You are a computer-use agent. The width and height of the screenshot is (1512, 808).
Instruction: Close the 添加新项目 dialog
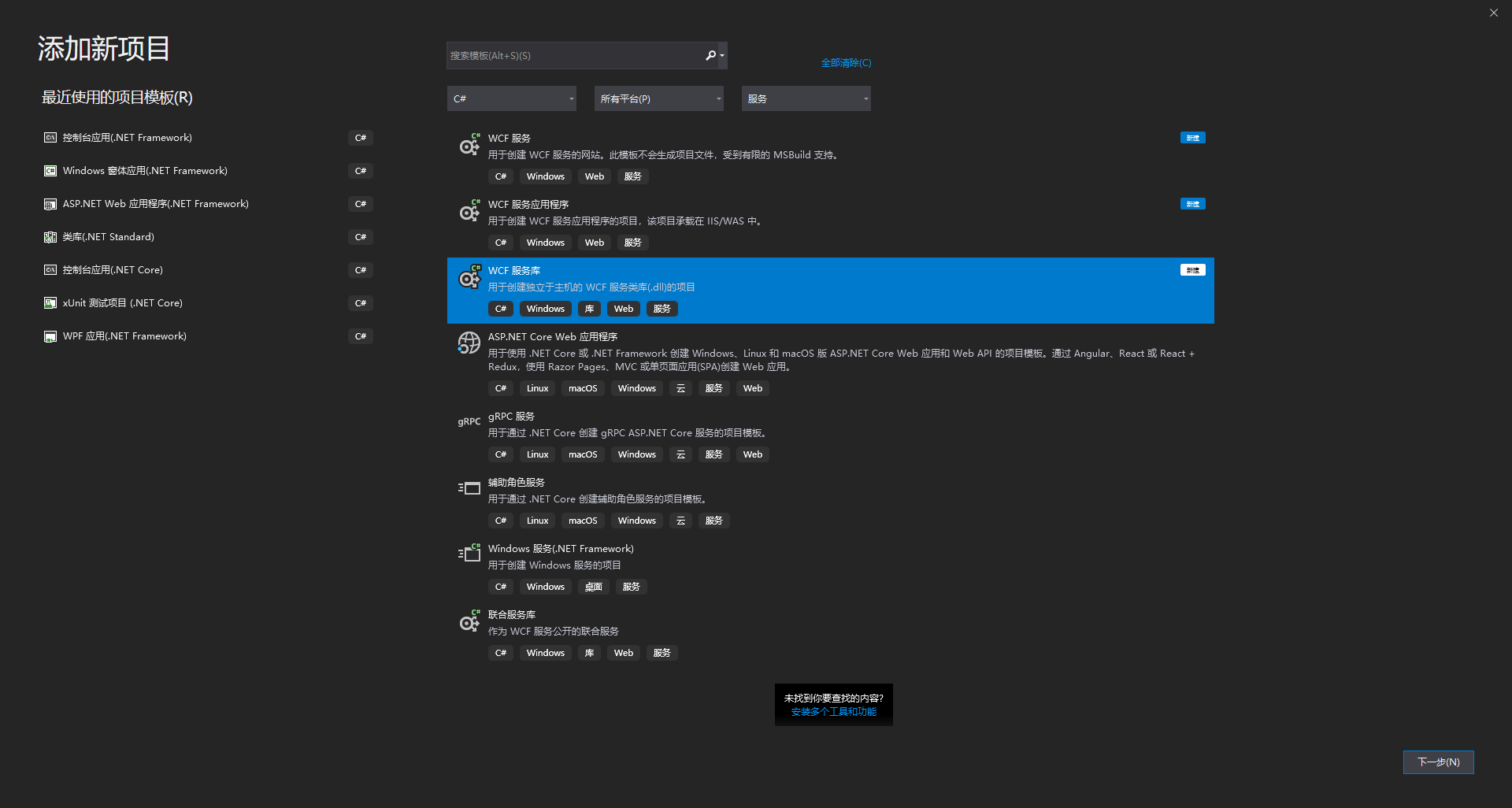tap(1493, 13)
